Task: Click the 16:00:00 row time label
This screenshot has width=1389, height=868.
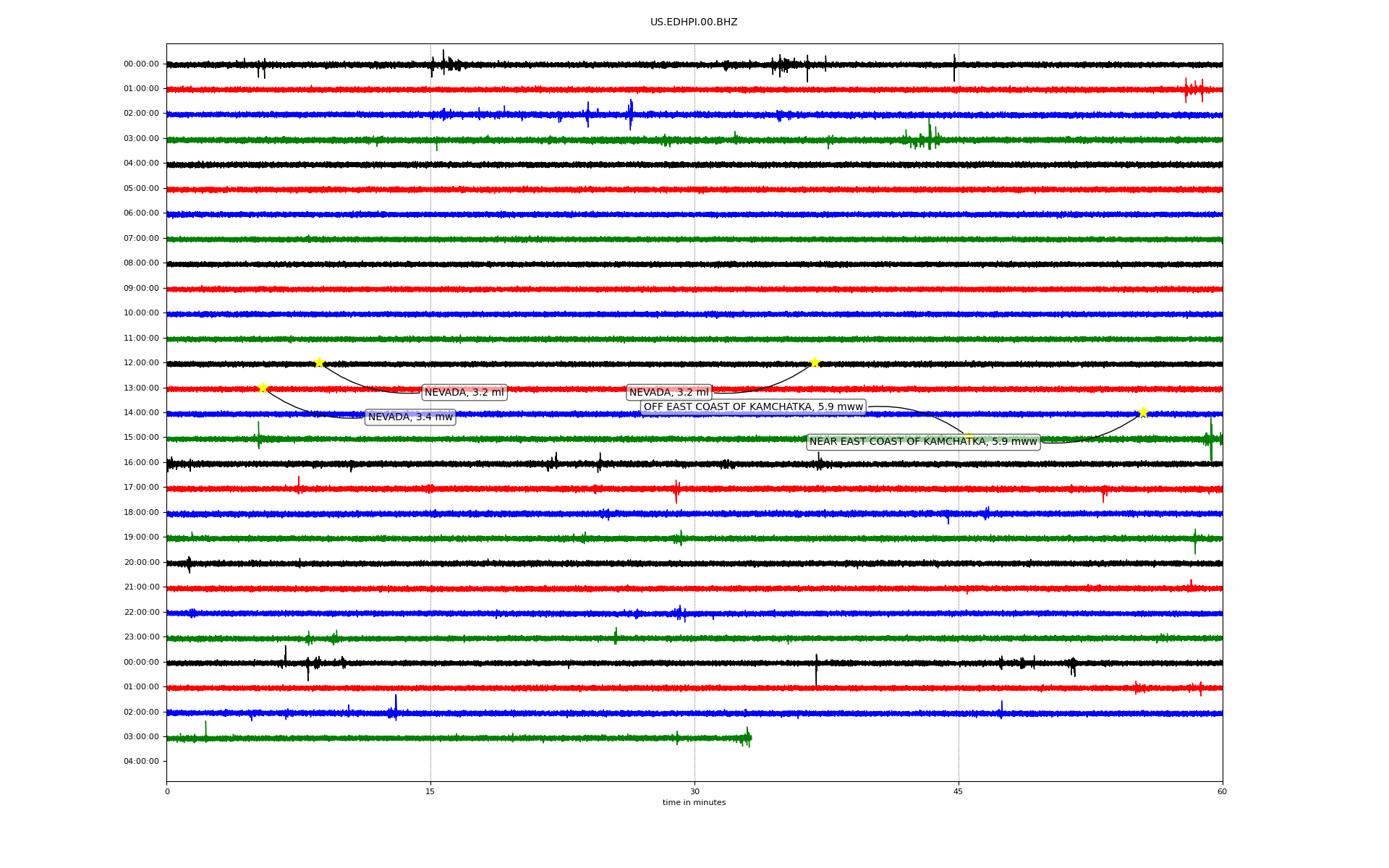Action: [x=141, y=462]
